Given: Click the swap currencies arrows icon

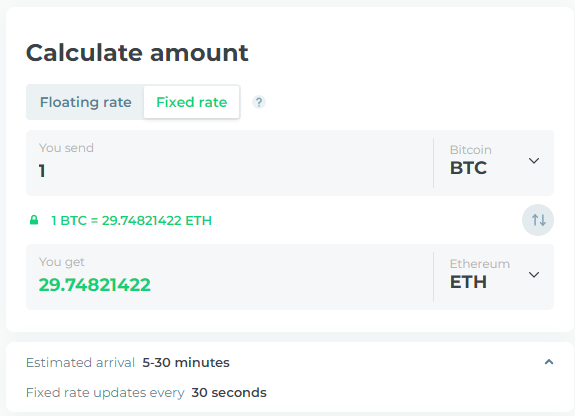Looking at the screenshot, I should [538, 220].
